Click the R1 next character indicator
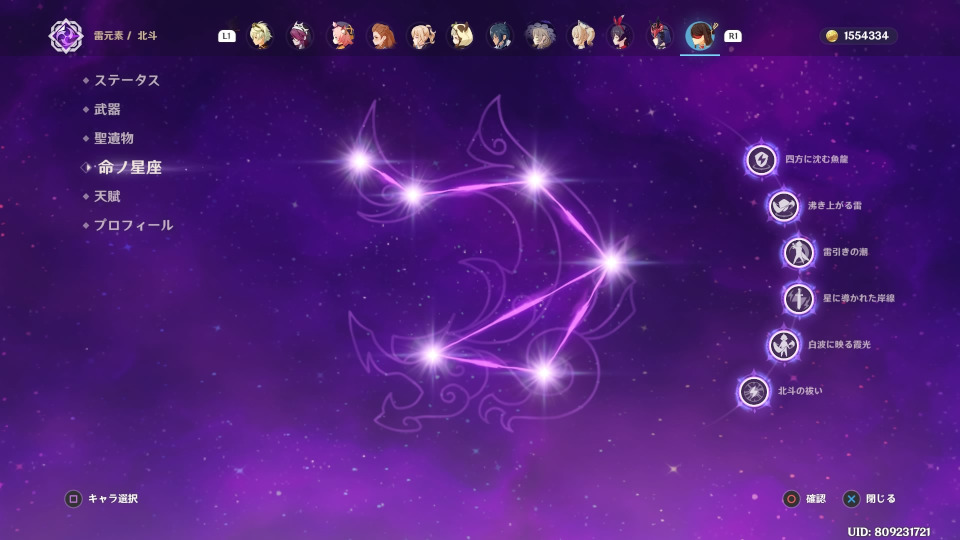The image size is (960, 540). point(733,36)
